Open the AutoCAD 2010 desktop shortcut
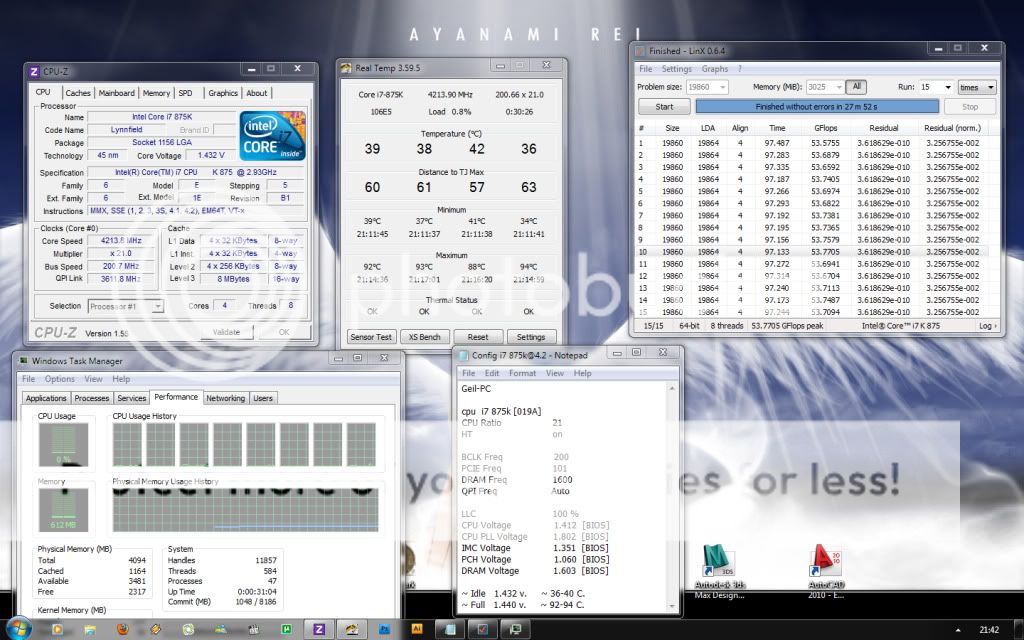The width and height of the screenshot is (1024, 640). pos(826,571)
